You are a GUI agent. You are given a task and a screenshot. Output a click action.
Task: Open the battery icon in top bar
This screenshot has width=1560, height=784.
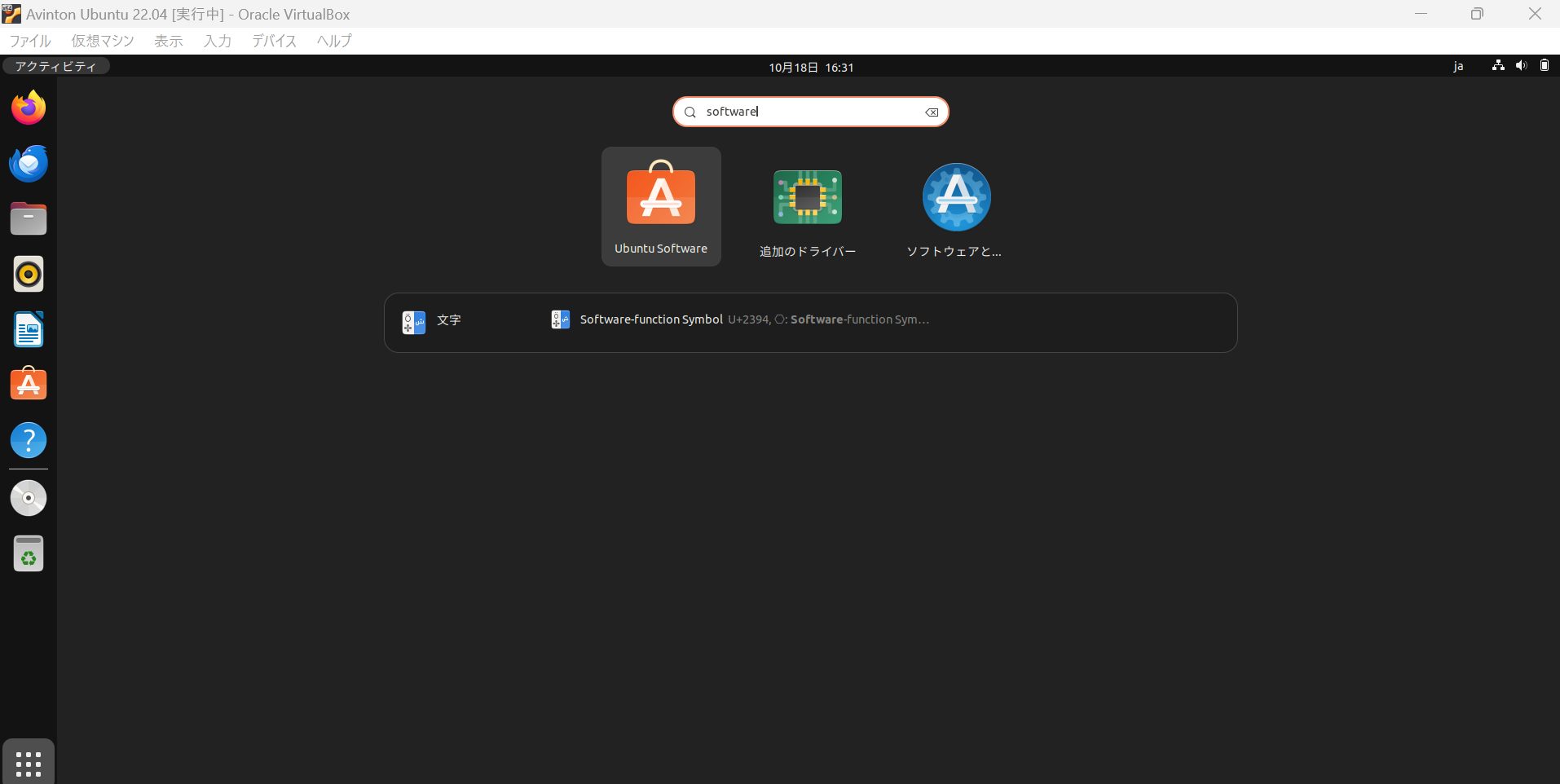pos(1545,66)
